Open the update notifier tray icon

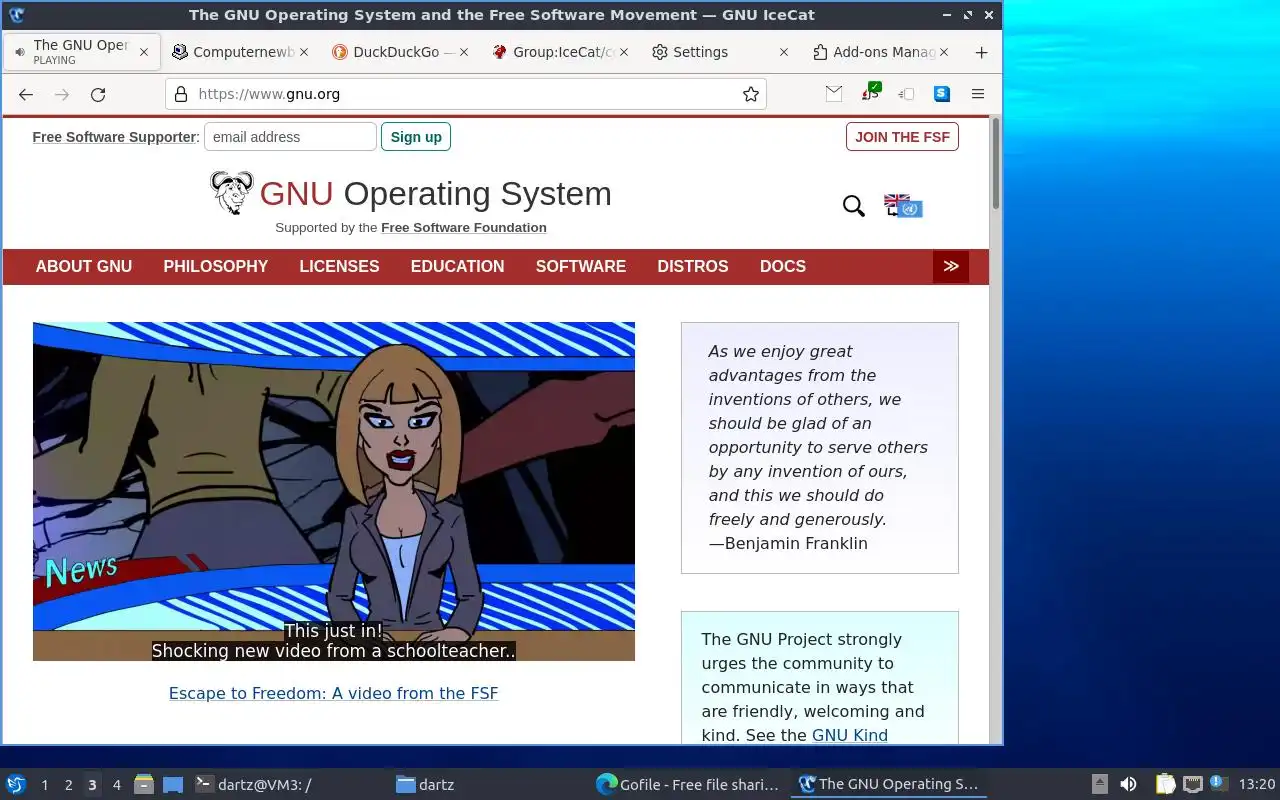(x=1217, y=783)
